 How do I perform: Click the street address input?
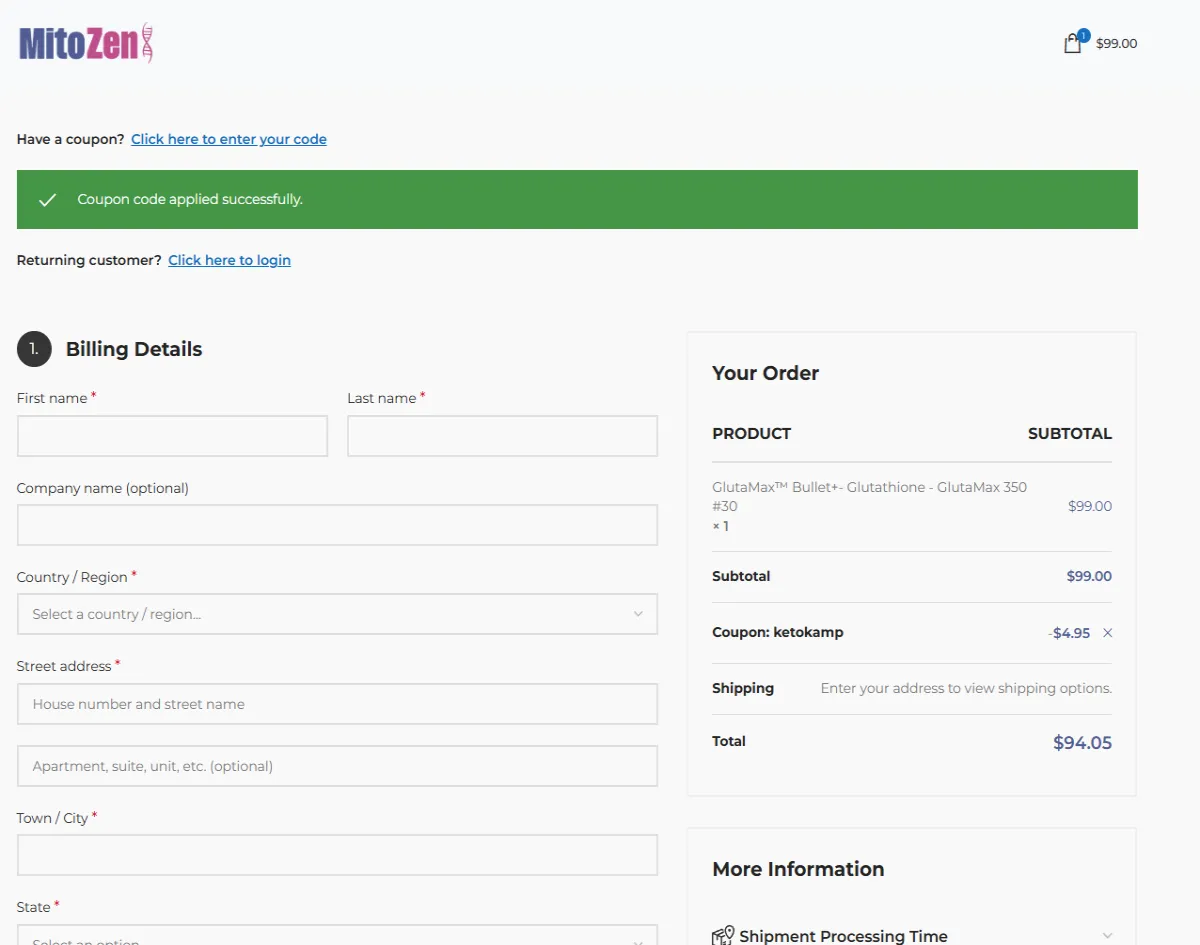[337, 703]
